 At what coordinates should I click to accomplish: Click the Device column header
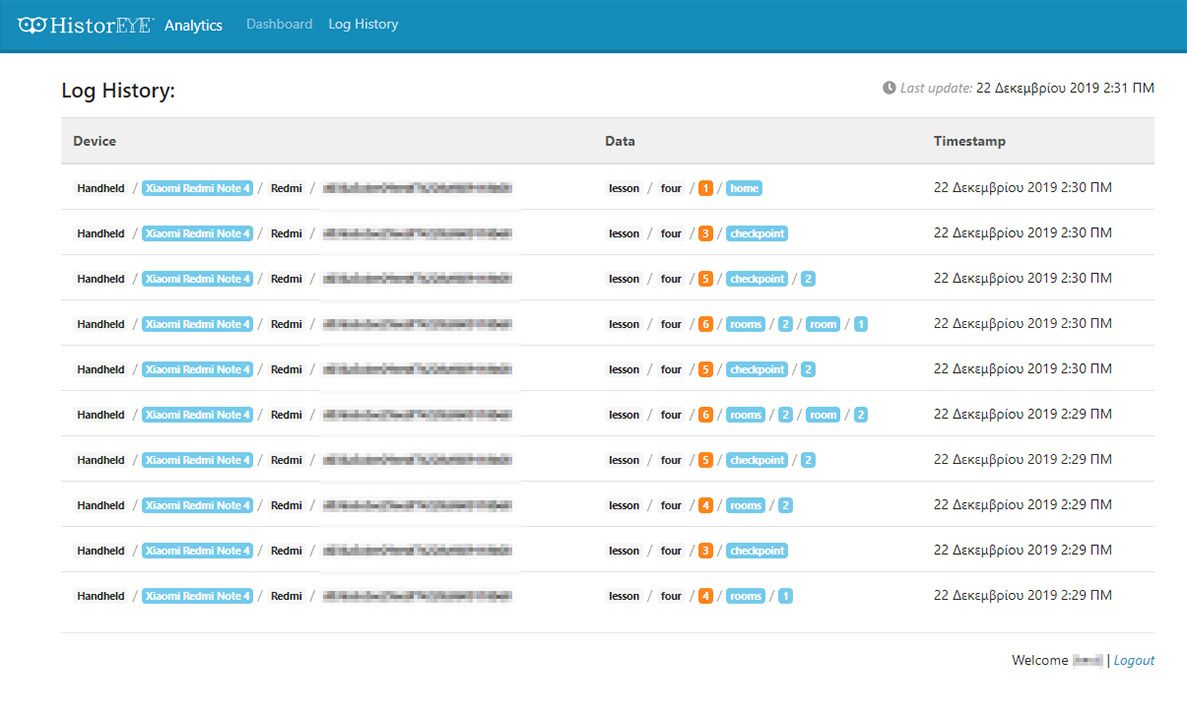(x=95, y=141)
